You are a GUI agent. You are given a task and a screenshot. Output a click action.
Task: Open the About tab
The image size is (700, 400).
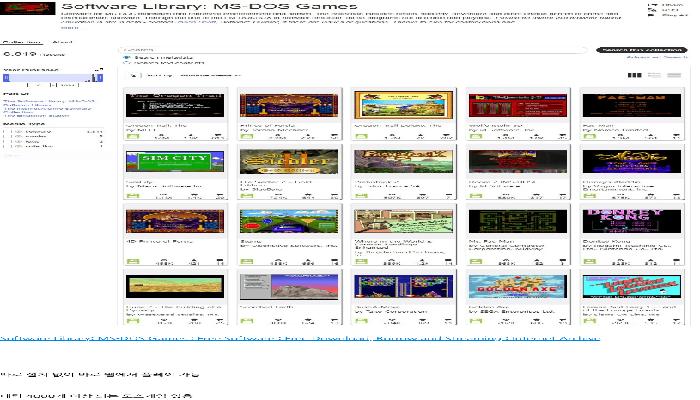[62, 42]
